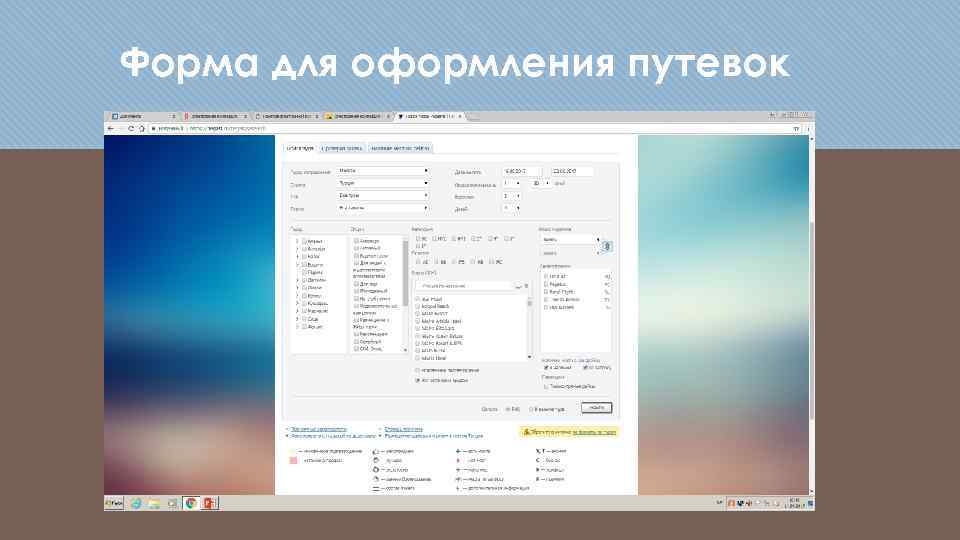Switch to PowerPoint in the taskbar
Viewport: 960px width, 540px height.
[209, 503]
